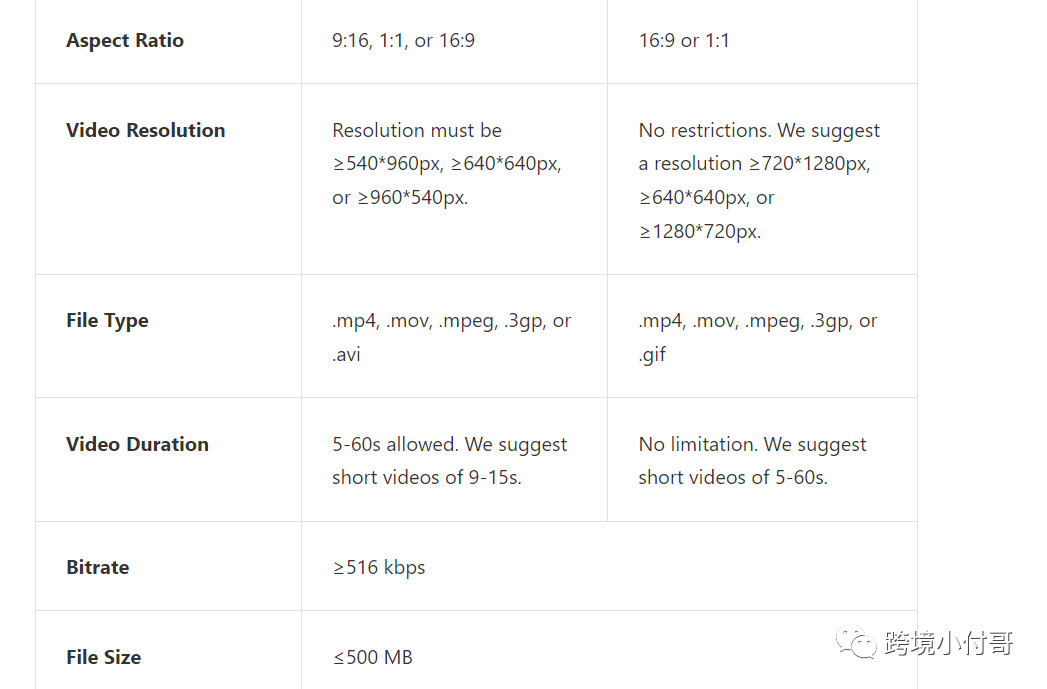Click the Bitrate row header
Viewport: 1047px width, 689px height.
(98, 567)
